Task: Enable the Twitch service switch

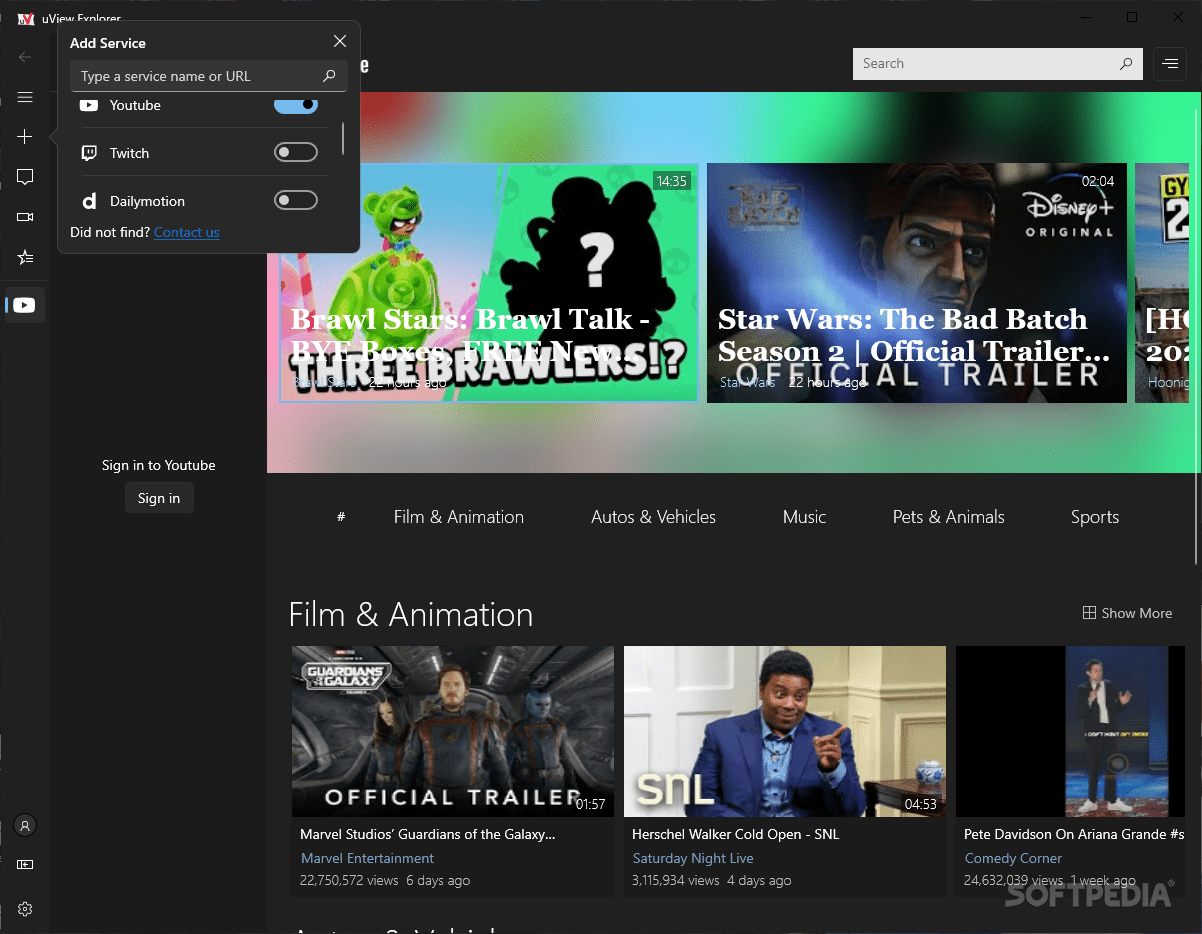Action: tap(296, 152)
